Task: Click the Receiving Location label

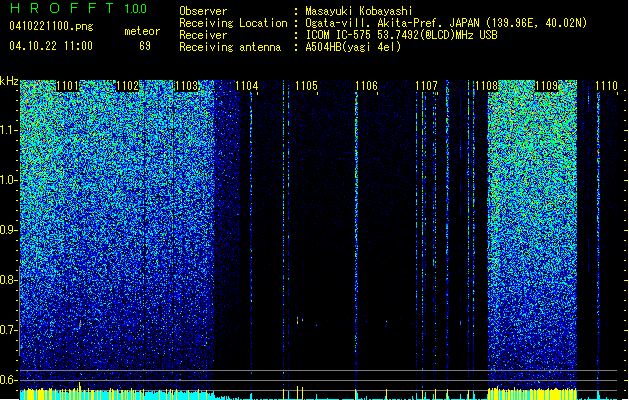Action: [233, 23]
